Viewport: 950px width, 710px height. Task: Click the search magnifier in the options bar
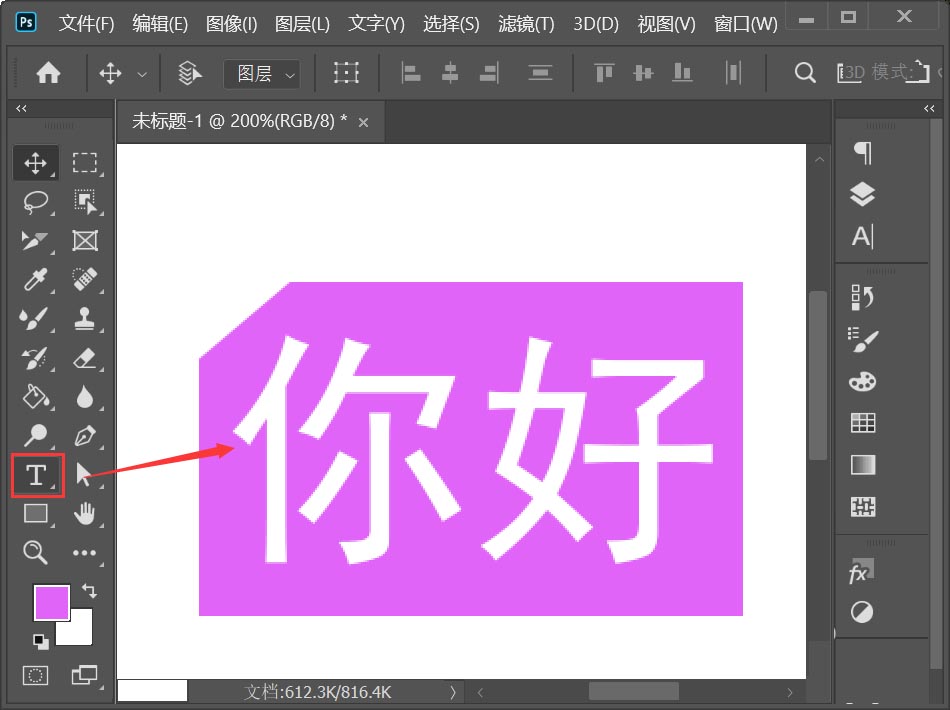804,72
